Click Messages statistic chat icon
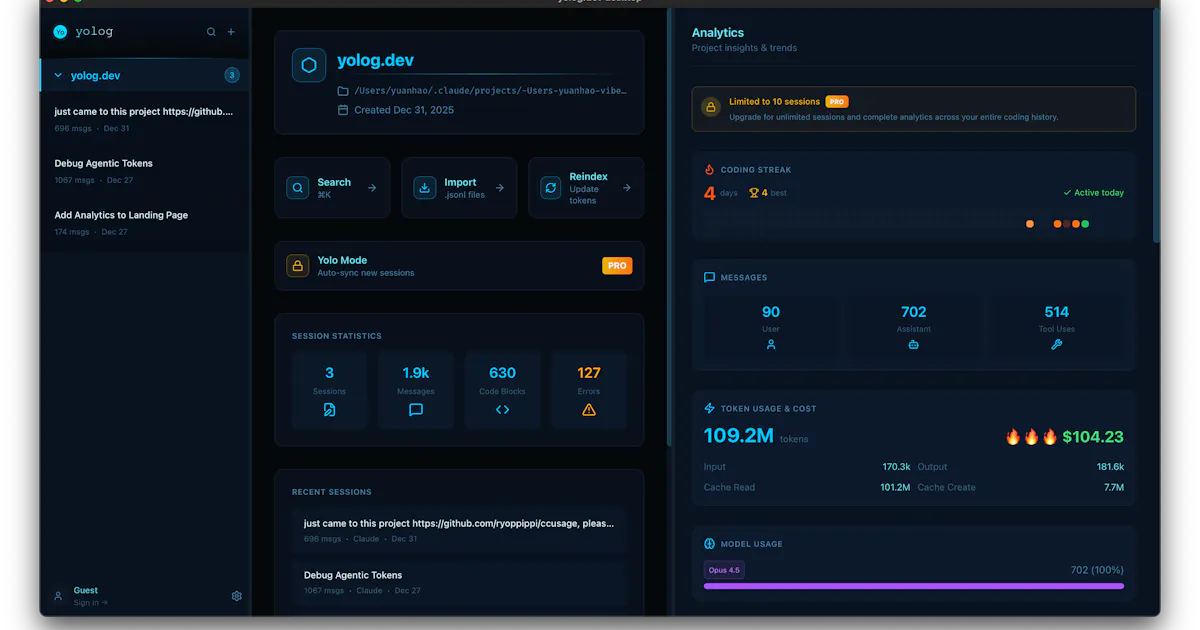 pos(416,410)
